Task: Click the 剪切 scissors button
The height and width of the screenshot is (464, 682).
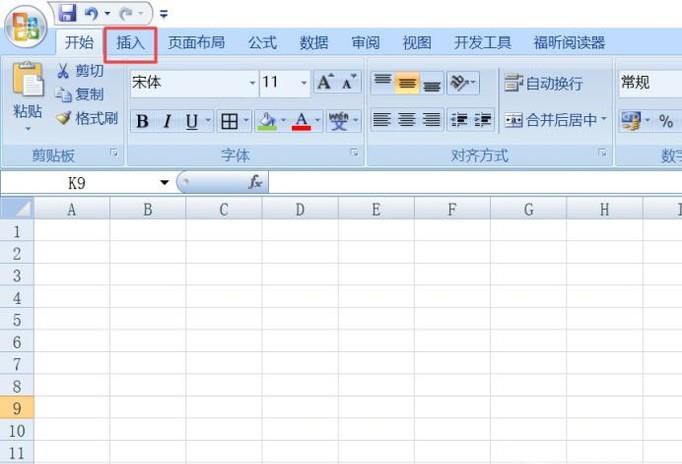Action: (80, 71)
